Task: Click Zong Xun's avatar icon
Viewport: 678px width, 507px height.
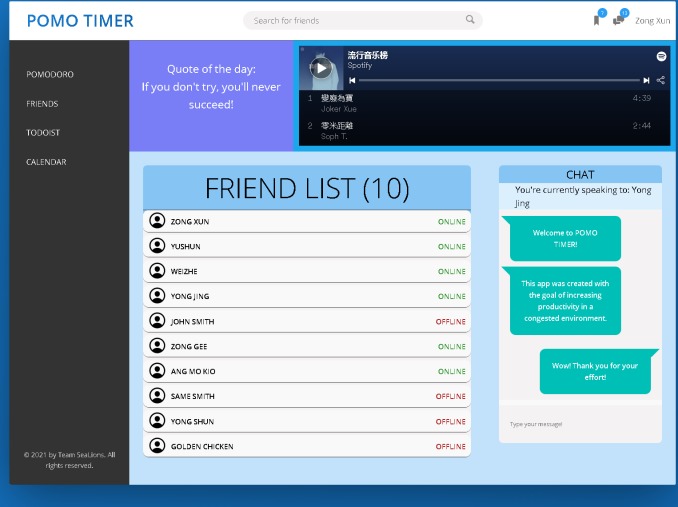Action: pos(157,220)
